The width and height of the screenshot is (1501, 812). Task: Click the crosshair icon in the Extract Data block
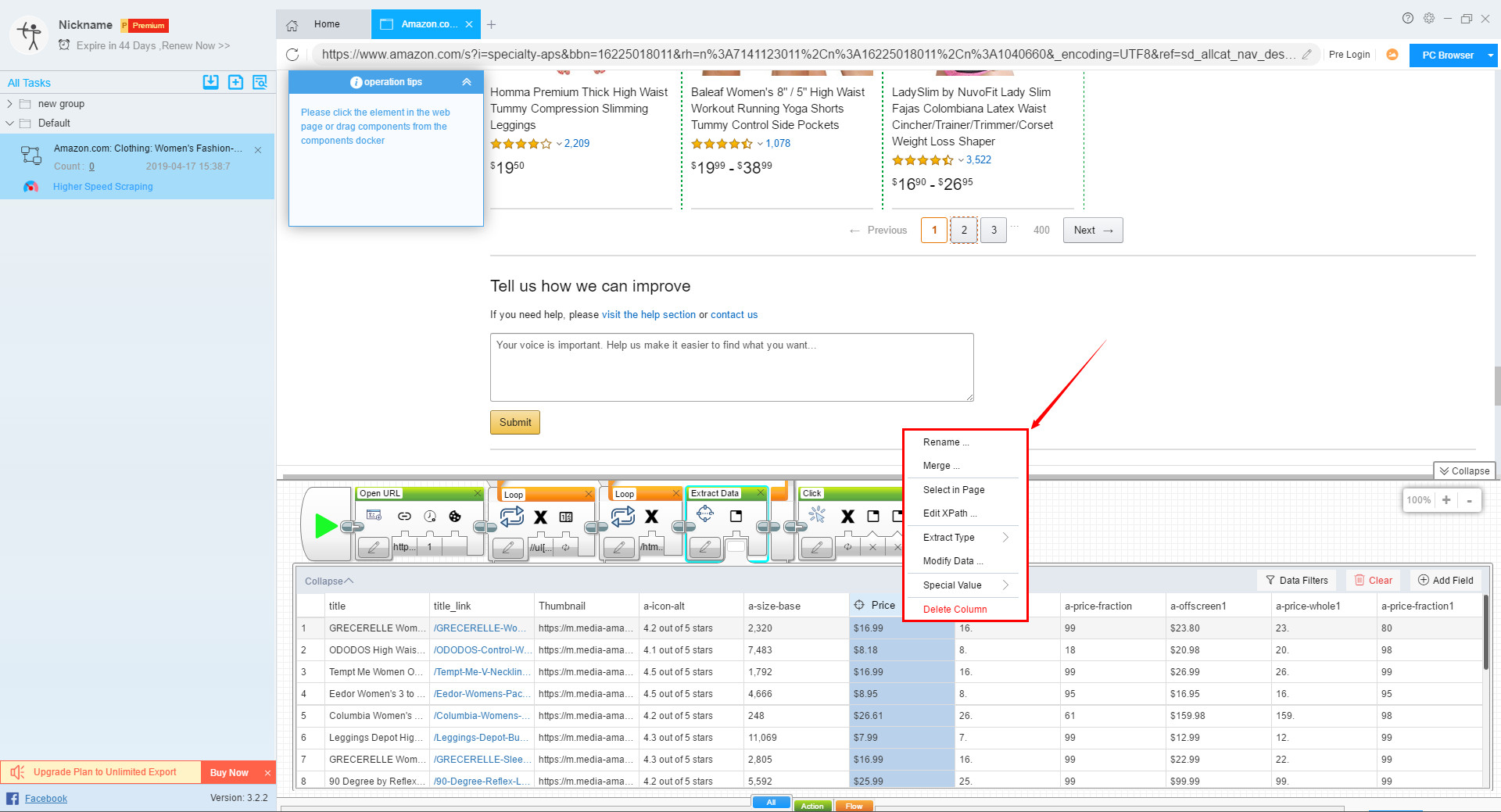click(x=705, y=513)
